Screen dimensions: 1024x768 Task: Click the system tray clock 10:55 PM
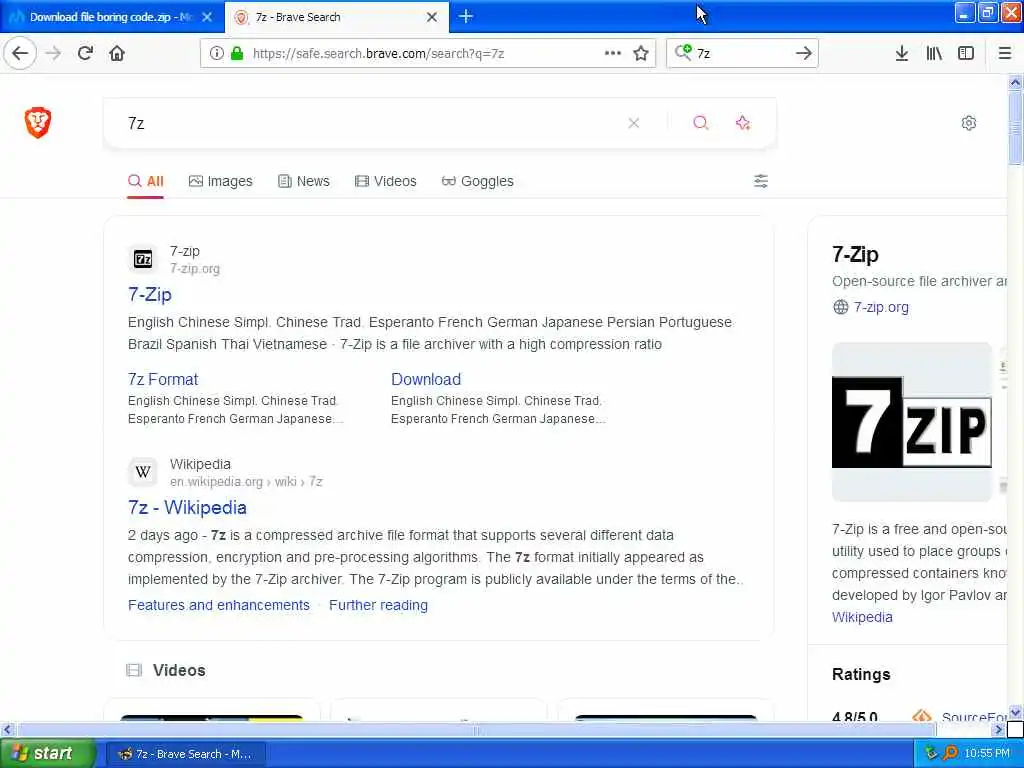pos(987,754)
